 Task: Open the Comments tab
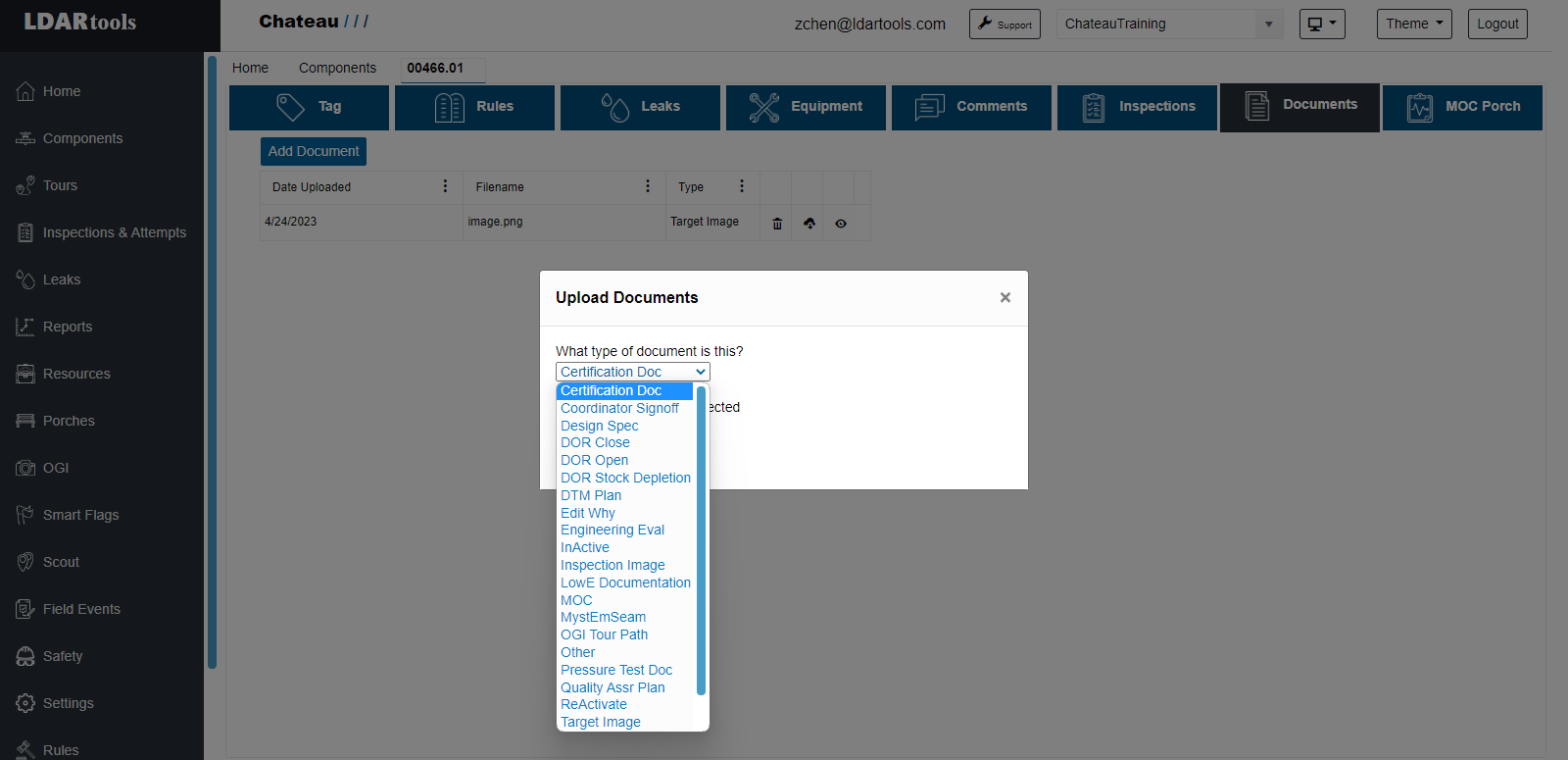tap(971, 107)
